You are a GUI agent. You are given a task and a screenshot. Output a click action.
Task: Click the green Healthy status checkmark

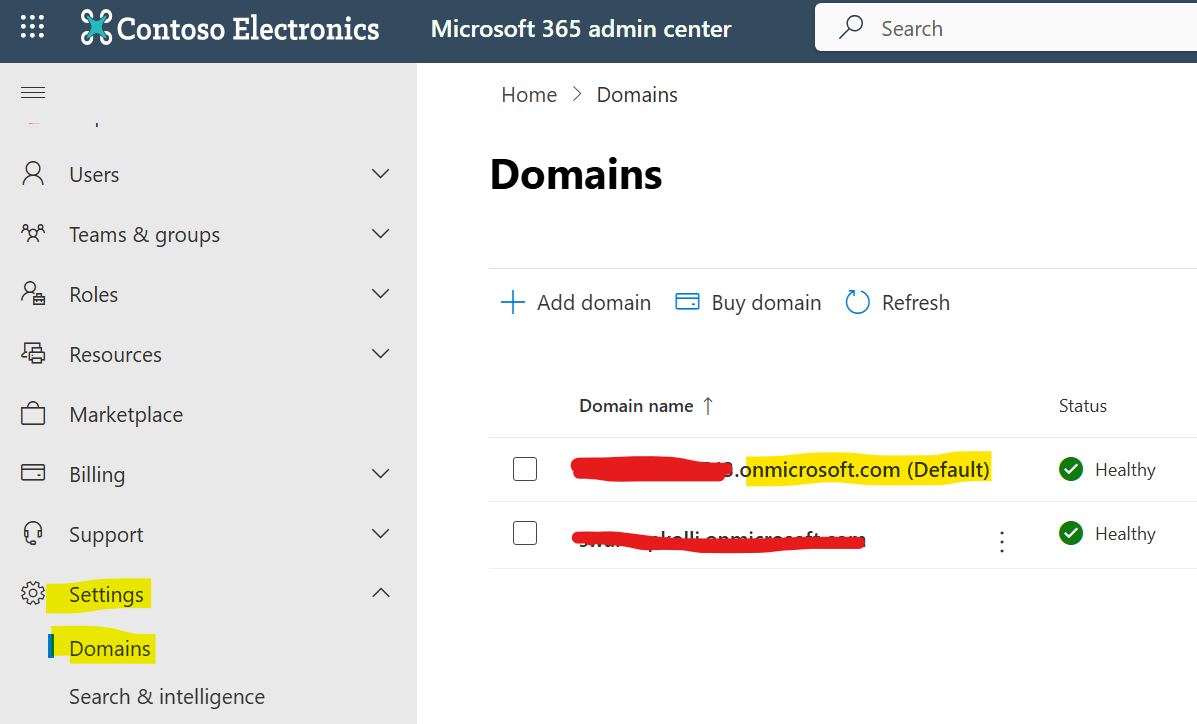(1070, 468)
